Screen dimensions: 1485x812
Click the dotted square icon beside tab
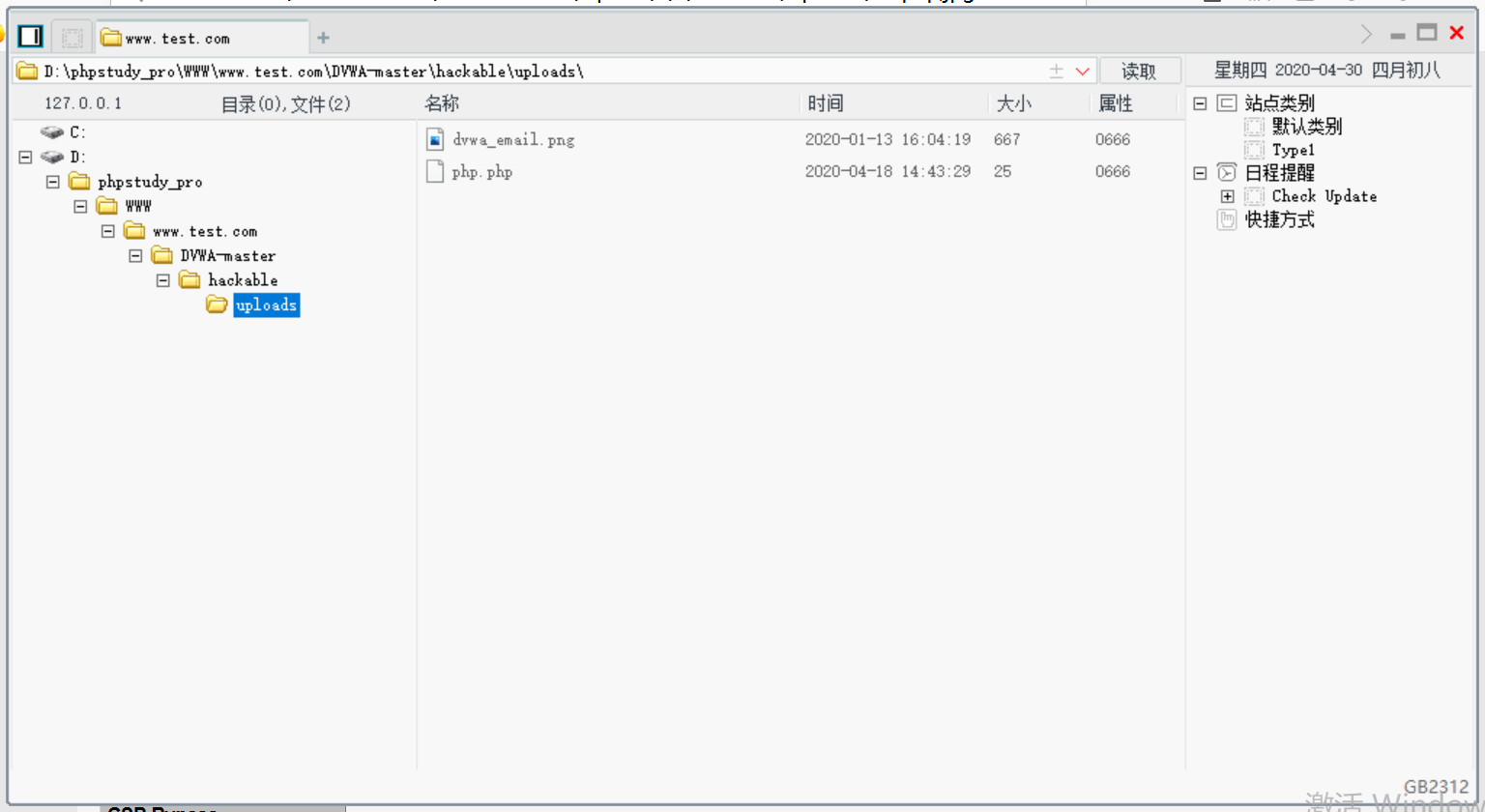pyautogui.click(x=72, y=38)
